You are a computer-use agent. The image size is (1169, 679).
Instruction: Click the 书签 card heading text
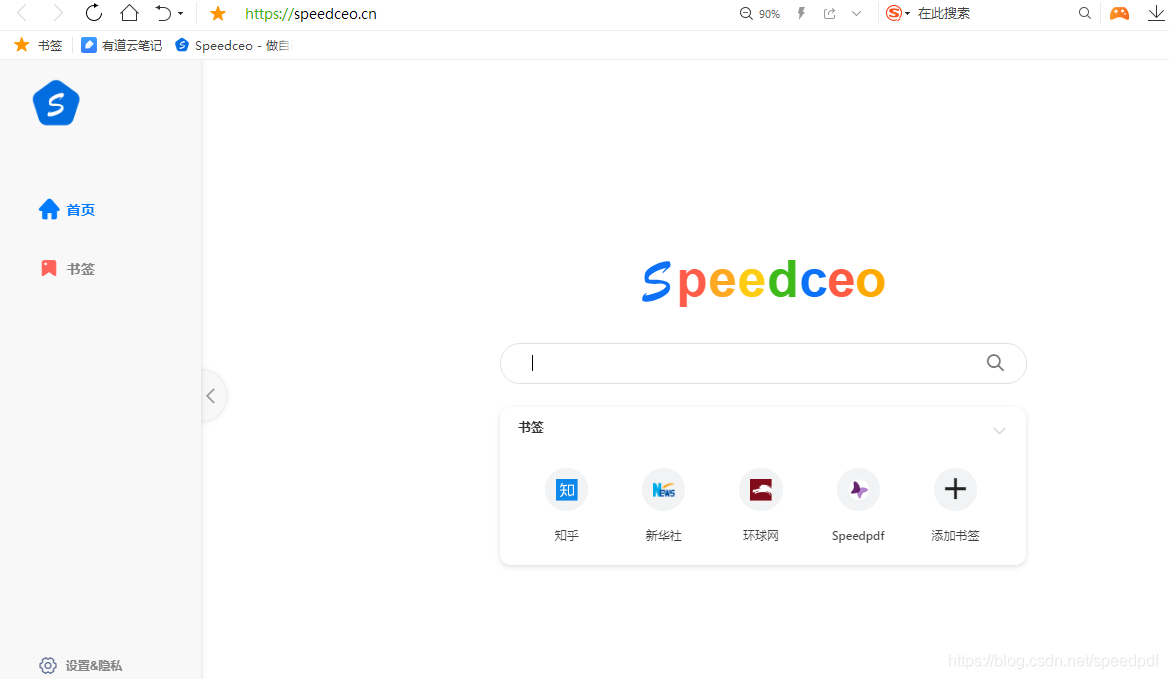pyautogui.click(x=531, y=427)
